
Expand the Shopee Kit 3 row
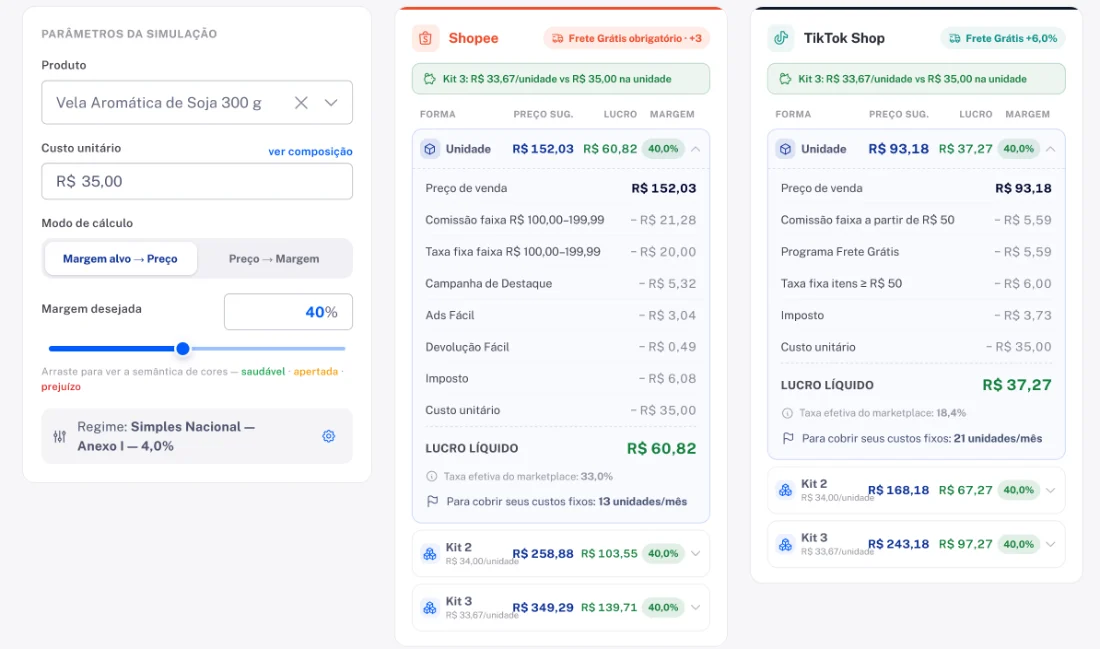(695, 608)
